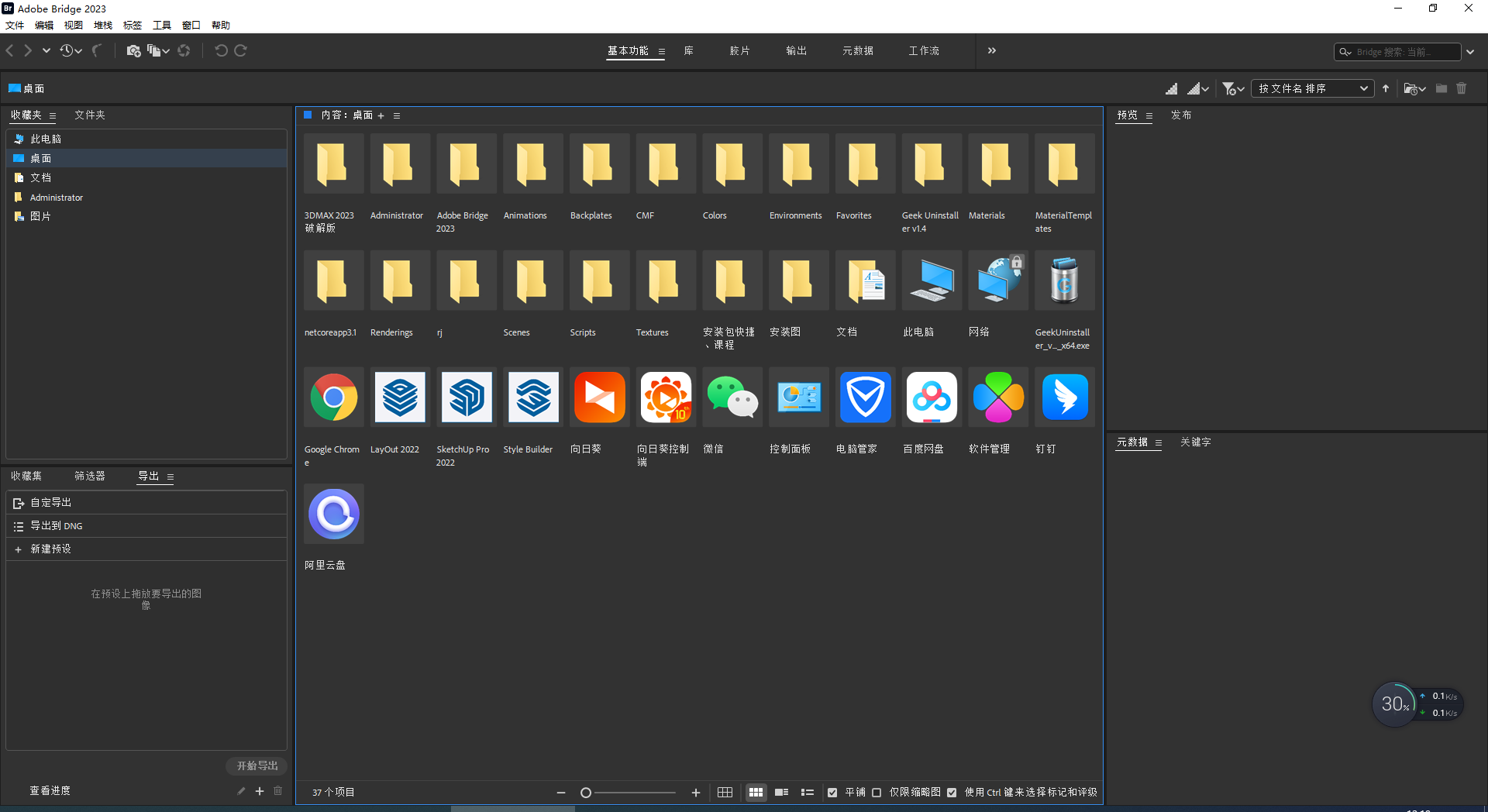The width and height of the screenshot is (1488, 812).
Task: Uncheck the 使用 Ctrl 键 option
Action: pos(952,793)
